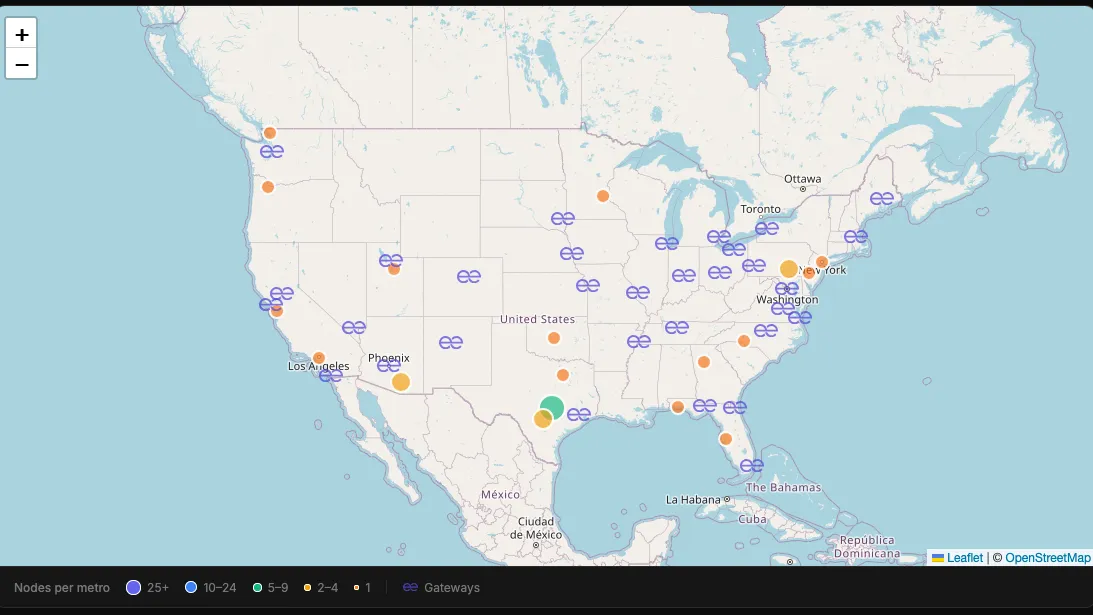Select the gateway marker near Raleigh, North Carolina

[765, 331]
